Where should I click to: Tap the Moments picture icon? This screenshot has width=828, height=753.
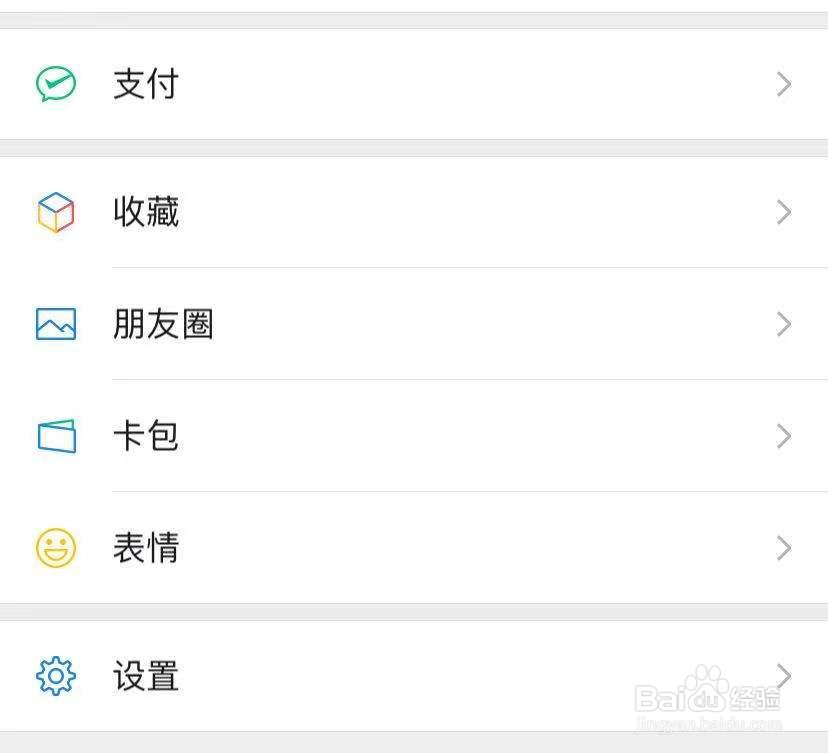[x=55, y=324]
